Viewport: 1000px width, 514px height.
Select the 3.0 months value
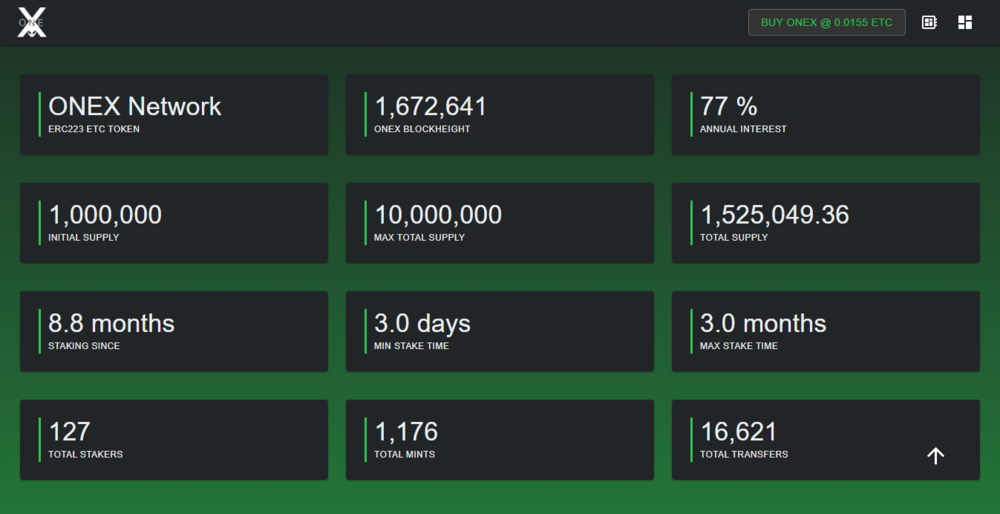763,323
